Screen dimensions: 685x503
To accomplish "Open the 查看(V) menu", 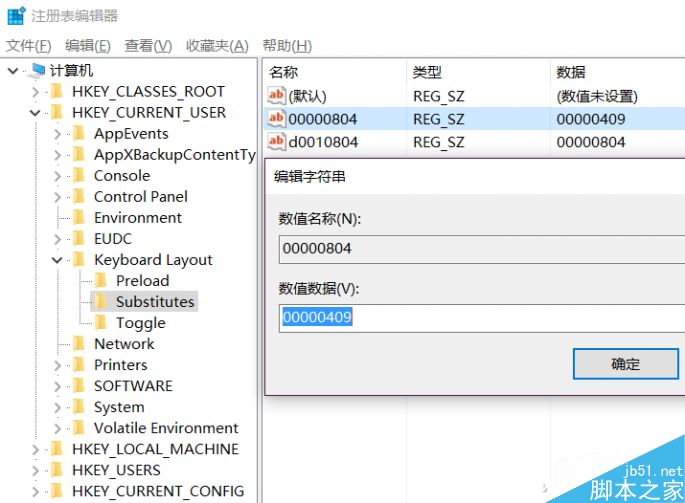I will click(x=148, y=45).
